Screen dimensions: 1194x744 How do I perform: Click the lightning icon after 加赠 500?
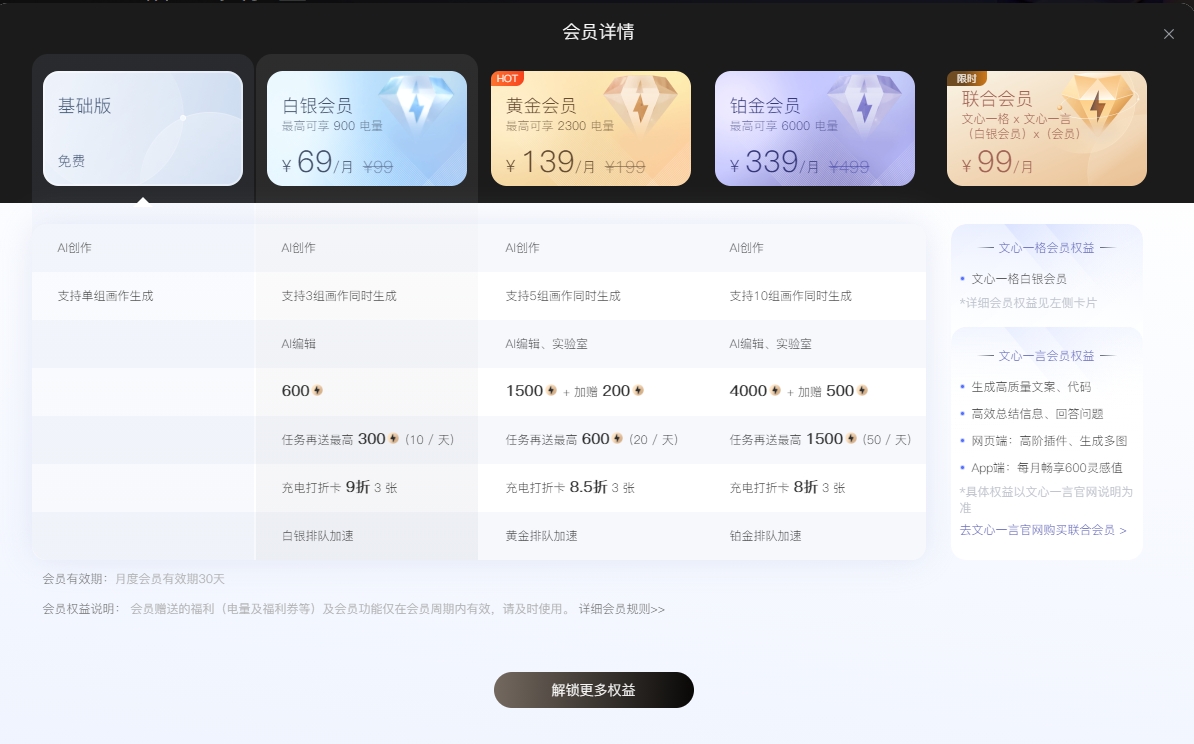862,391
